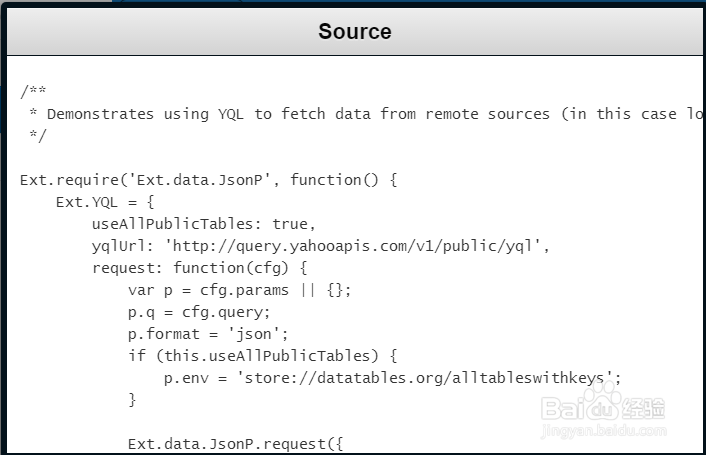The width and height of the screenshot is (706, 455).
Task: Click the closing */ comment marker
Action: pos(37,135)
